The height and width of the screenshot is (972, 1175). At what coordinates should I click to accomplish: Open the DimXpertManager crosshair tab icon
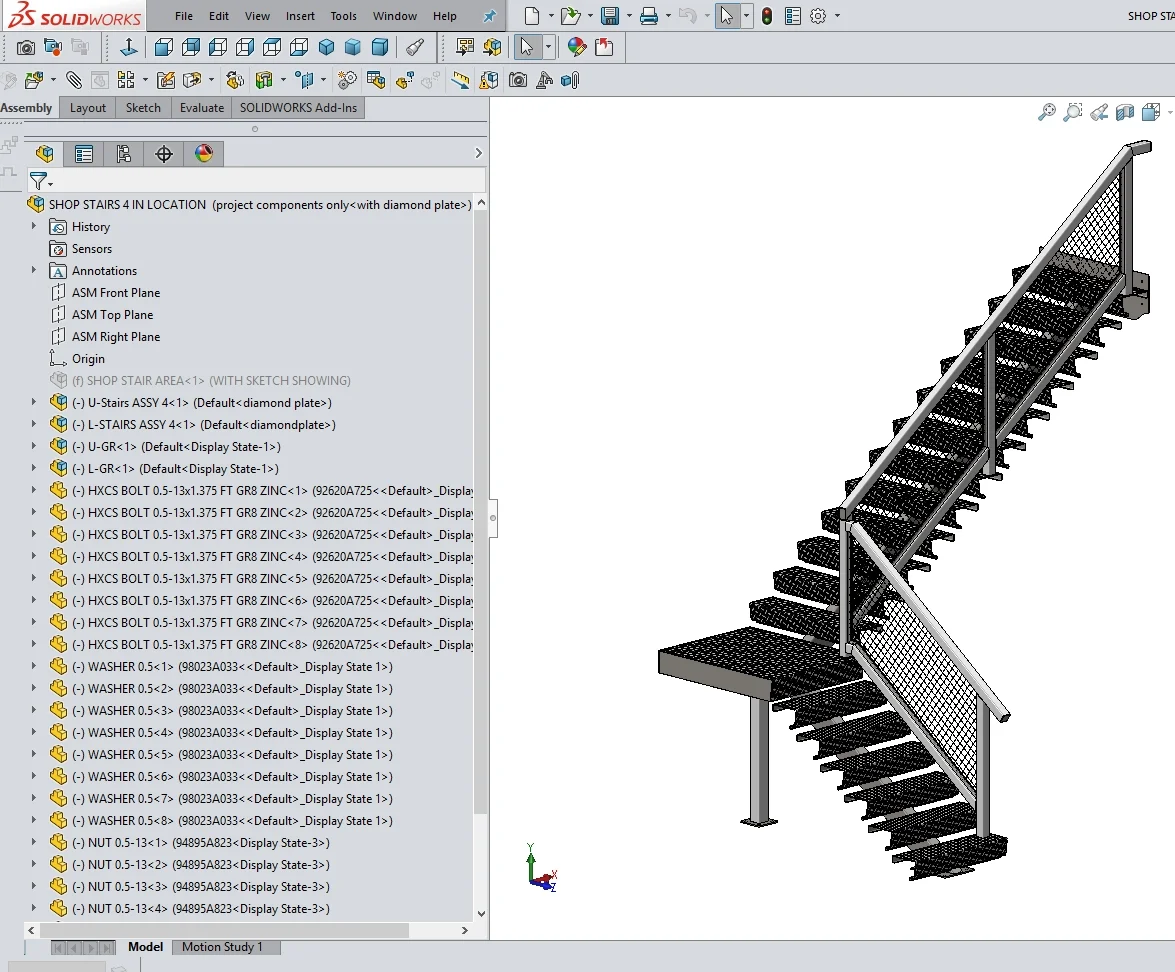pyautogui.click(x=164, y=154)
